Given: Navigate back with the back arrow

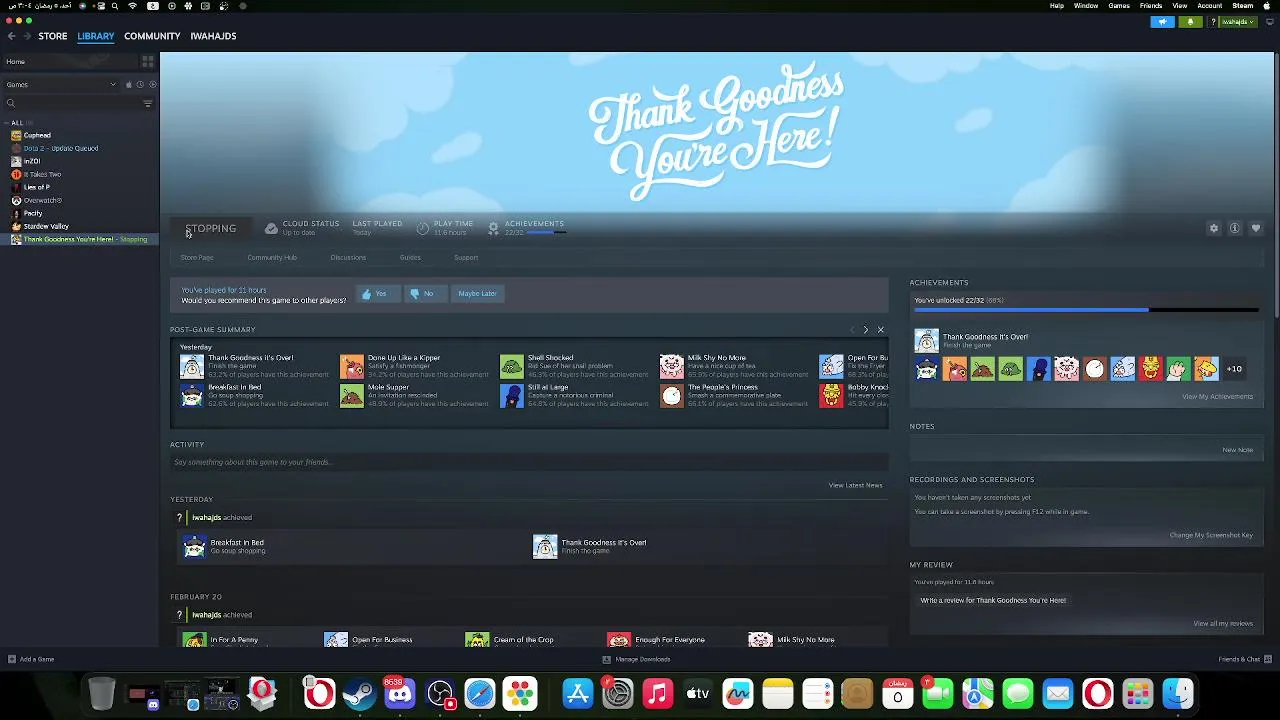Looking at the screenshot, I should pos(11,36).
